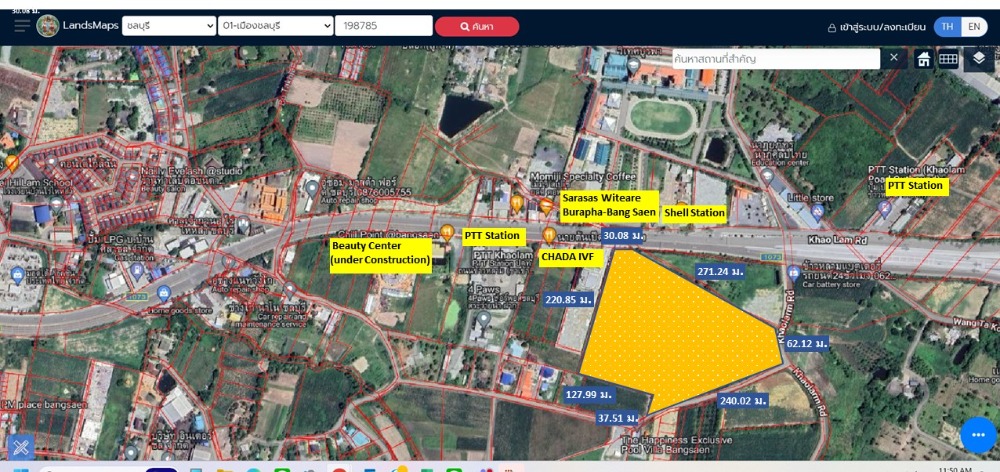Click the grid table icon on the map toolbar
The image size is (1000, 472).
click(x=948, y=59)
